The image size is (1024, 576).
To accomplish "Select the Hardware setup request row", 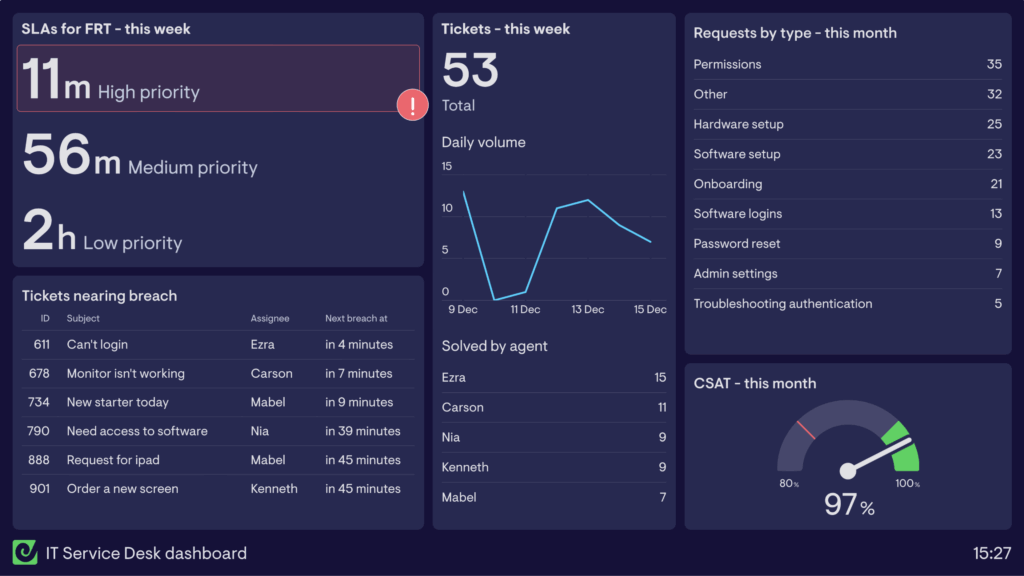I will 847,125.
